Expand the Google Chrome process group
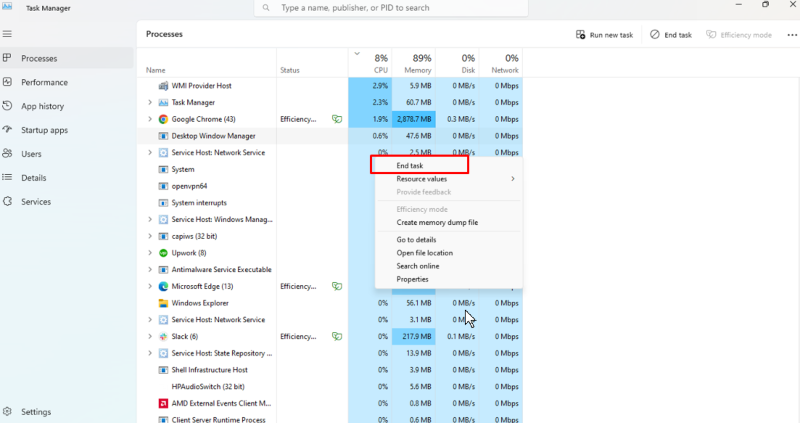This screenshot has width=800, height=423. click(x=150, y=119)
